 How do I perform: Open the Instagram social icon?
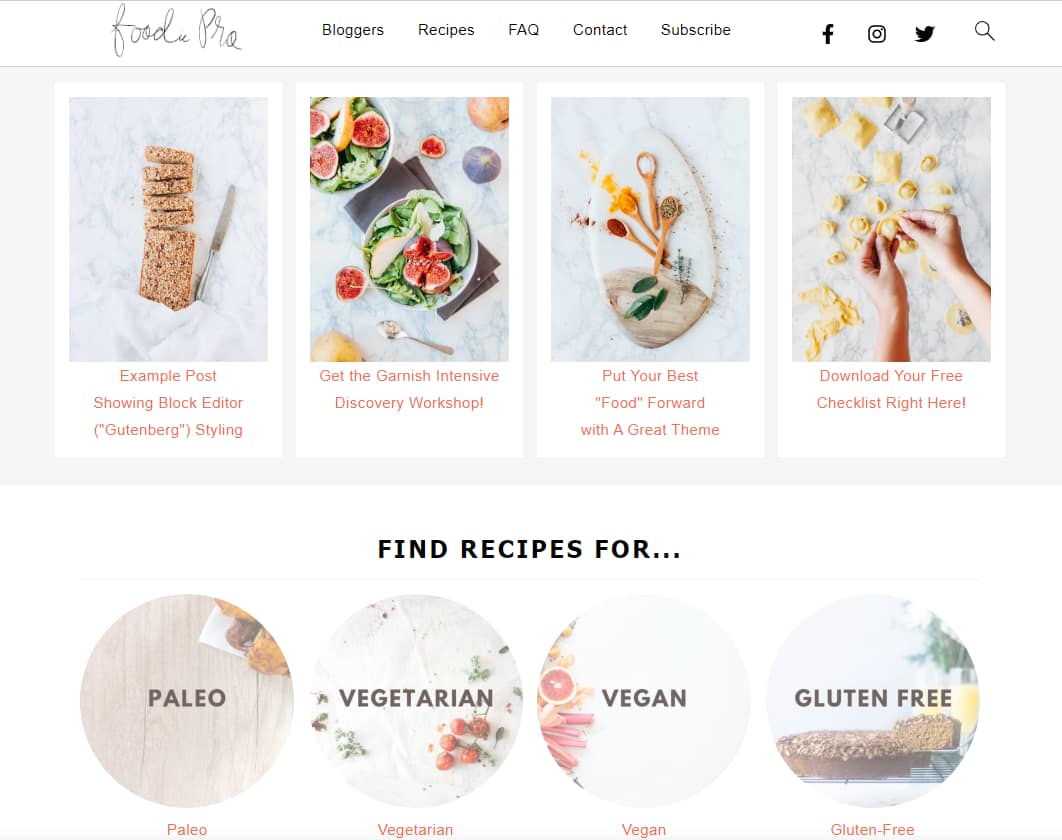tap(876, 34)
